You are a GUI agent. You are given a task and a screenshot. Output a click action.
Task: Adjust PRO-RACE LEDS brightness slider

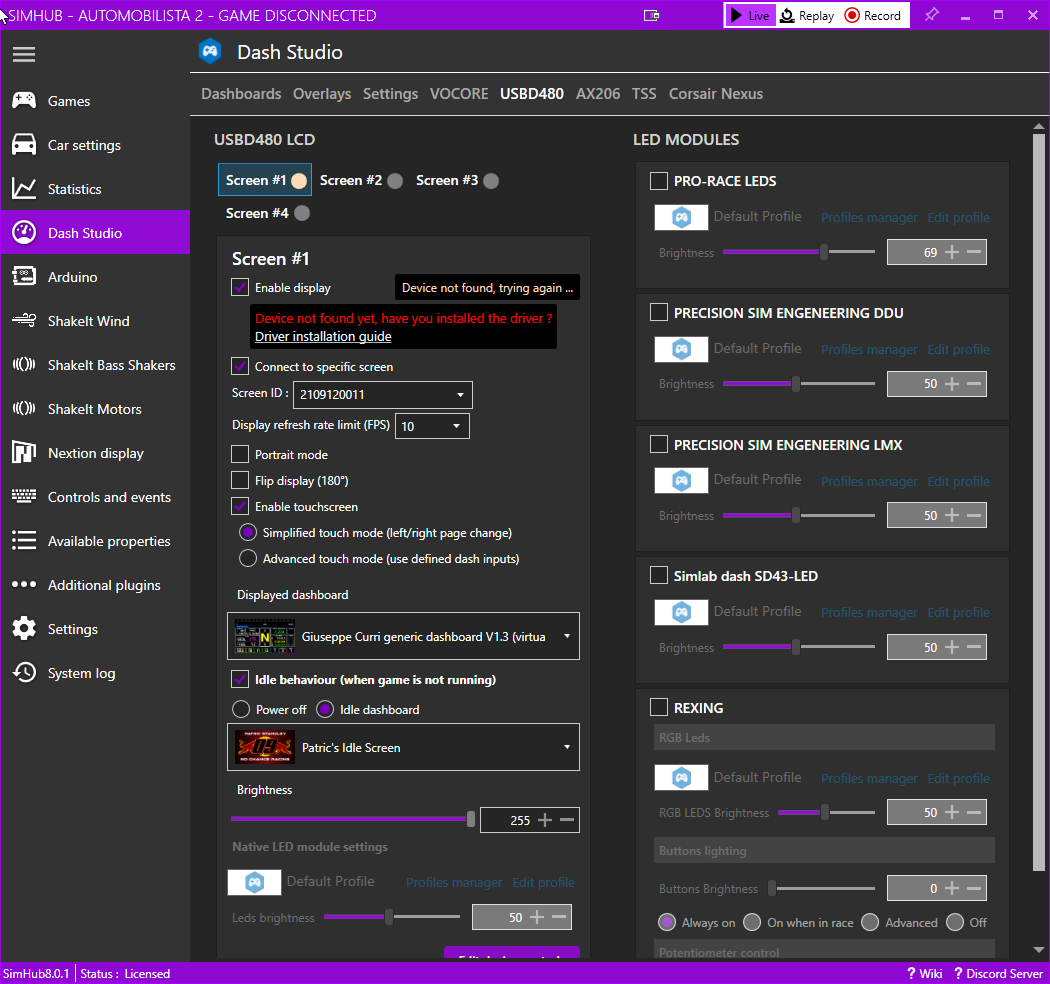[799, 252]
